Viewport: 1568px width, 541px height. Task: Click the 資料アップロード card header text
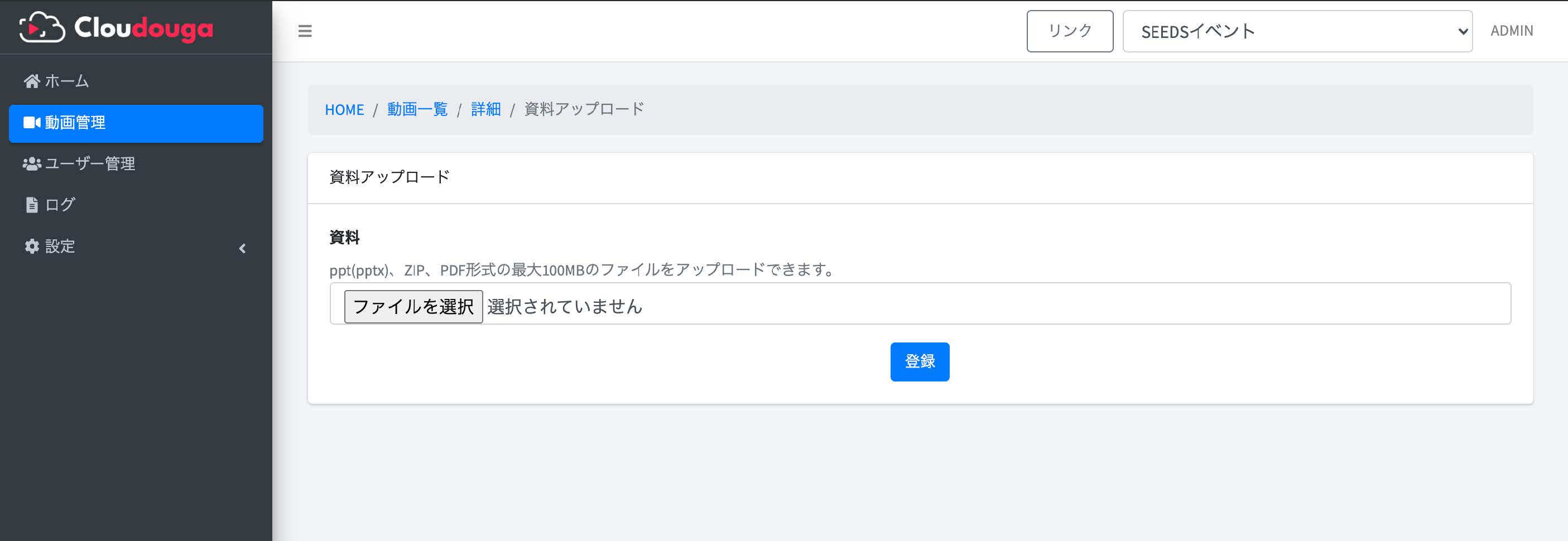click(389, 177)
